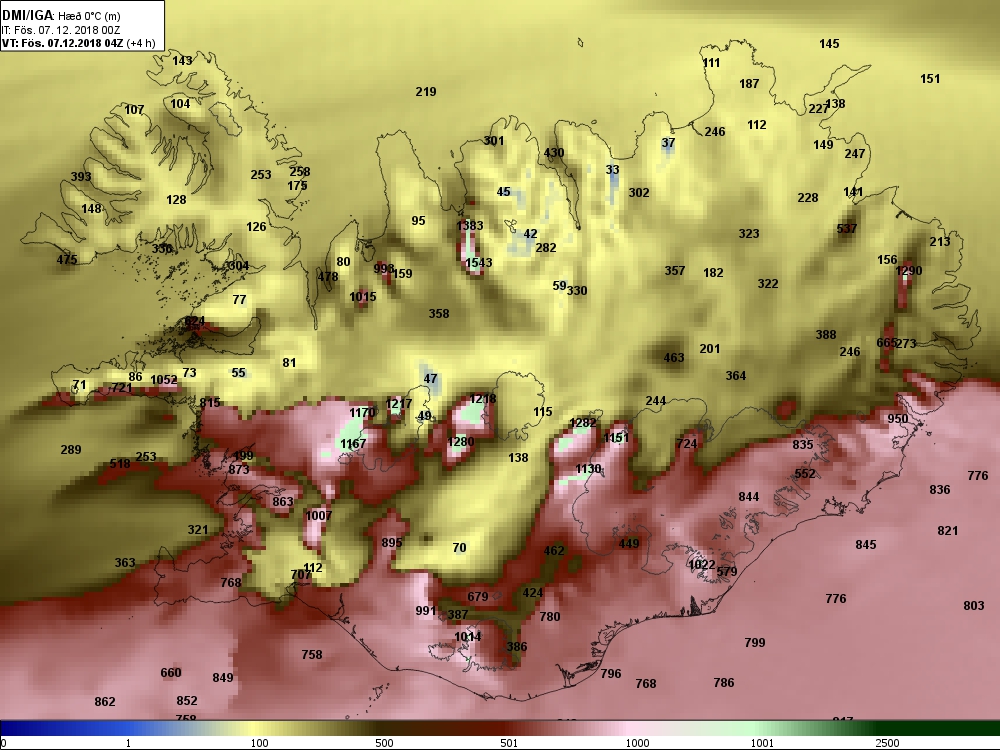The image size is (1000, 750).
Task: Select the 1282 label on the map
Action: click(x=583, y=423)
